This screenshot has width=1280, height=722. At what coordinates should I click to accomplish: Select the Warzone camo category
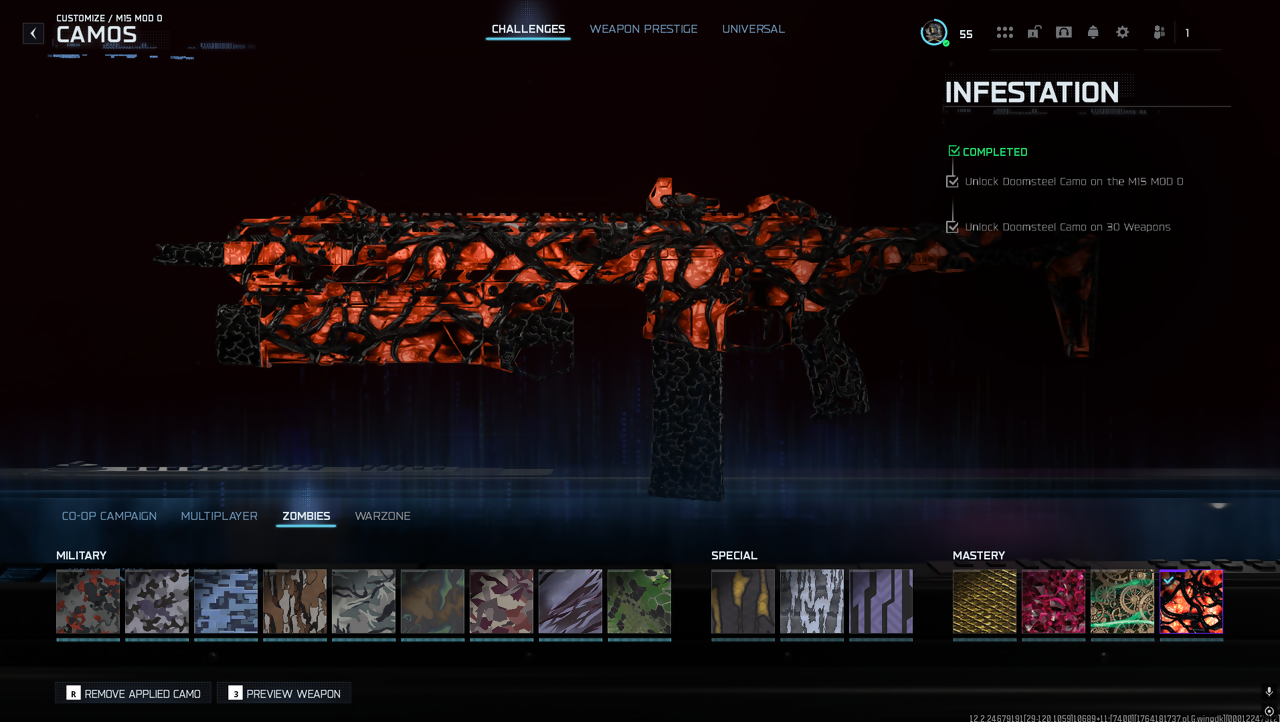click(382, 516)
